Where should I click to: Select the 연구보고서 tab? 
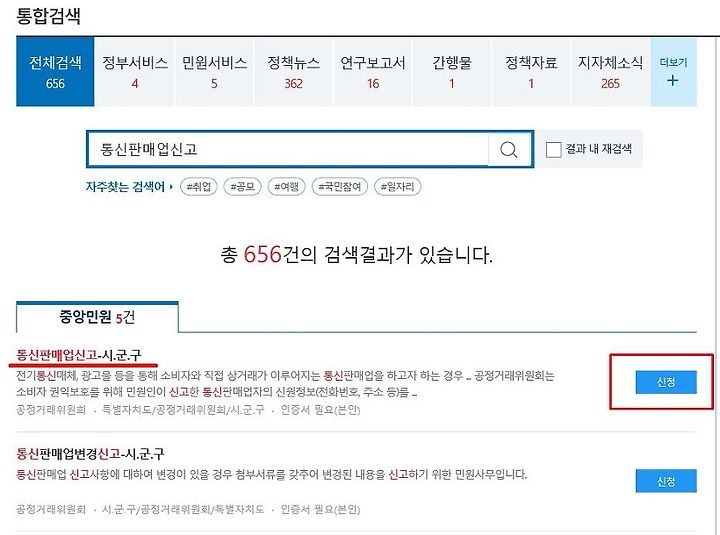click(x=373, y=72)
